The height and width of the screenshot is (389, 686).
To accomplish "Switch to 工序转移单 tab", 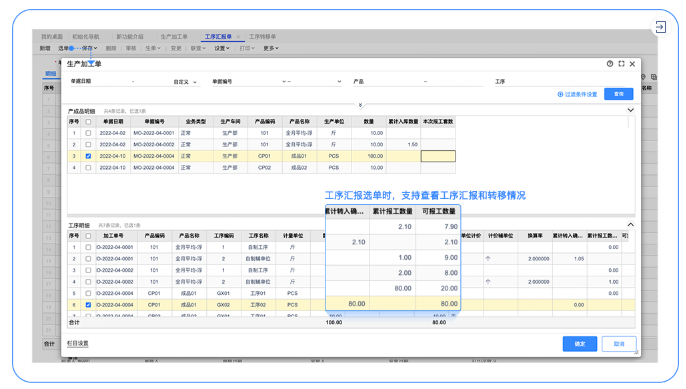I will pos(262,37).
